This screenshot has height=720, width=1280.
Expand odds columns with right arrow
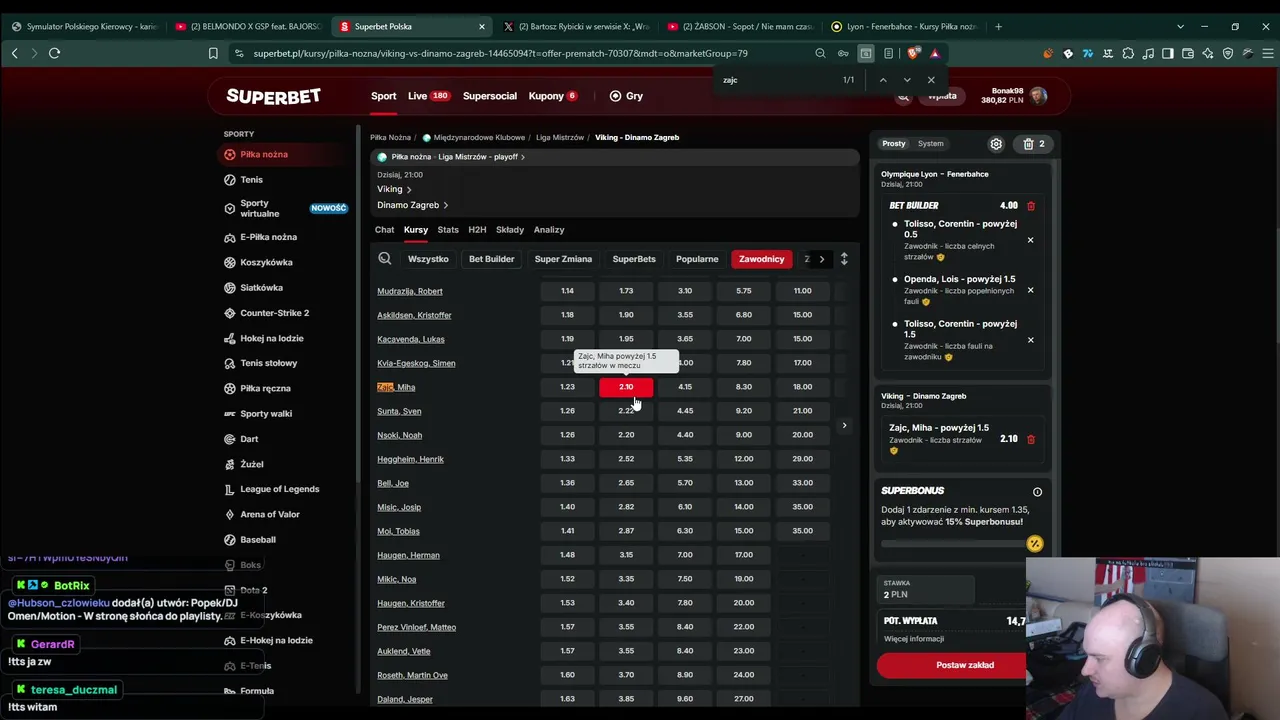[844, 426]
